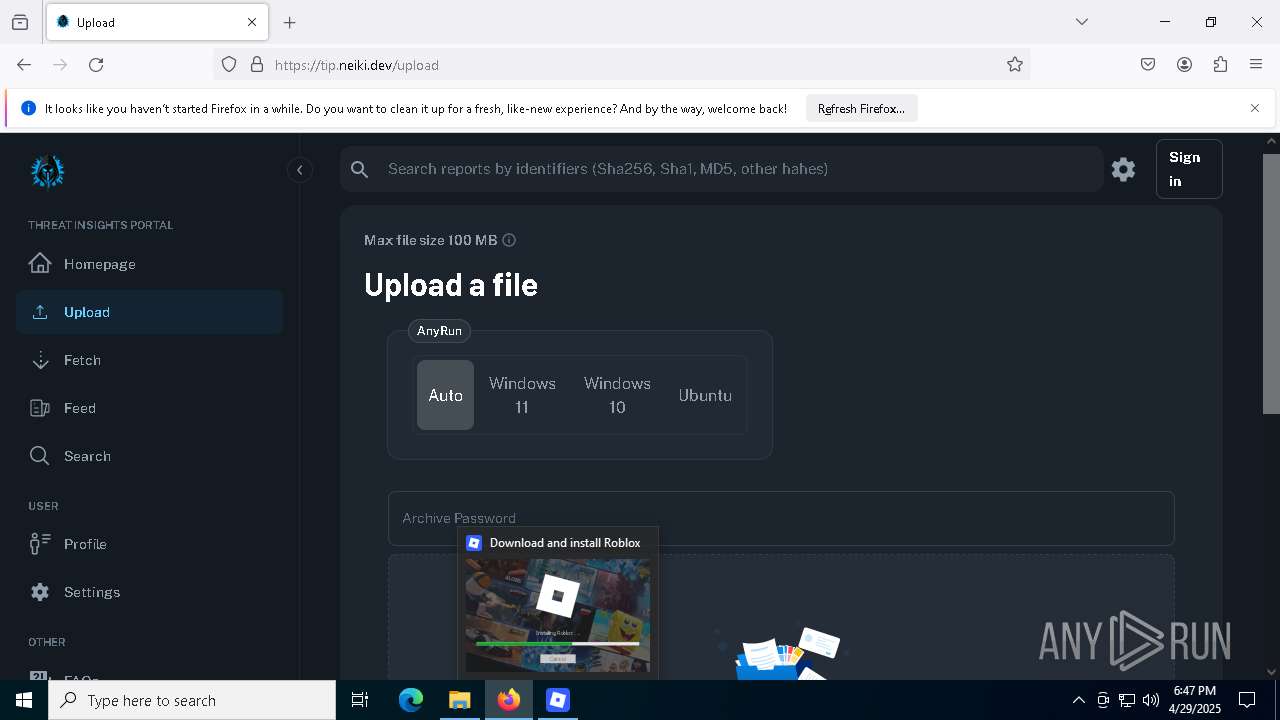The image size is (1280, 720).
Task: Show hidden system tray icons
Action: (x=1078, y=700)
